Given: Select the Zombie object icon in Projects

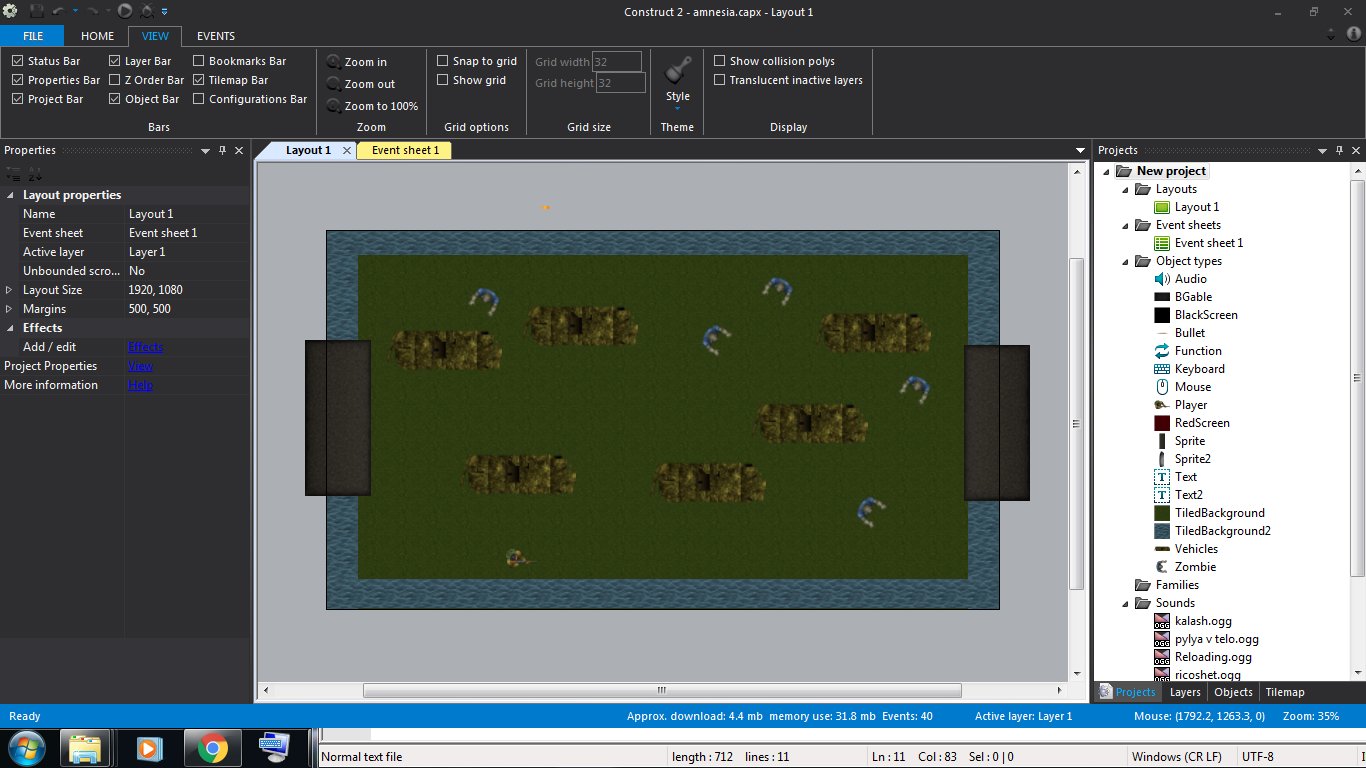Looking at the screenshot, I should tap(1162, 567).
